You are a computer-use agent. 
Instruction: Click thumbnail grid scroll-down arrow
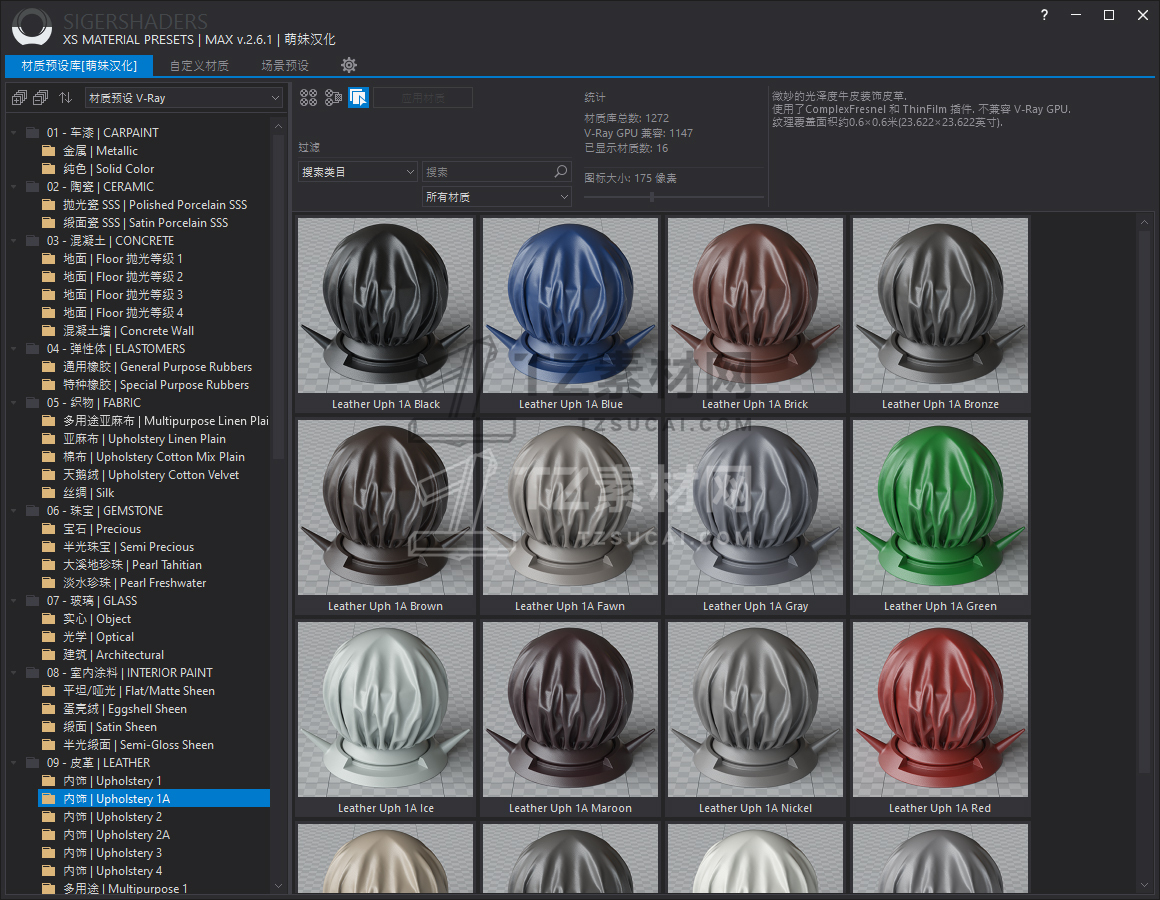click(1144, 885)
